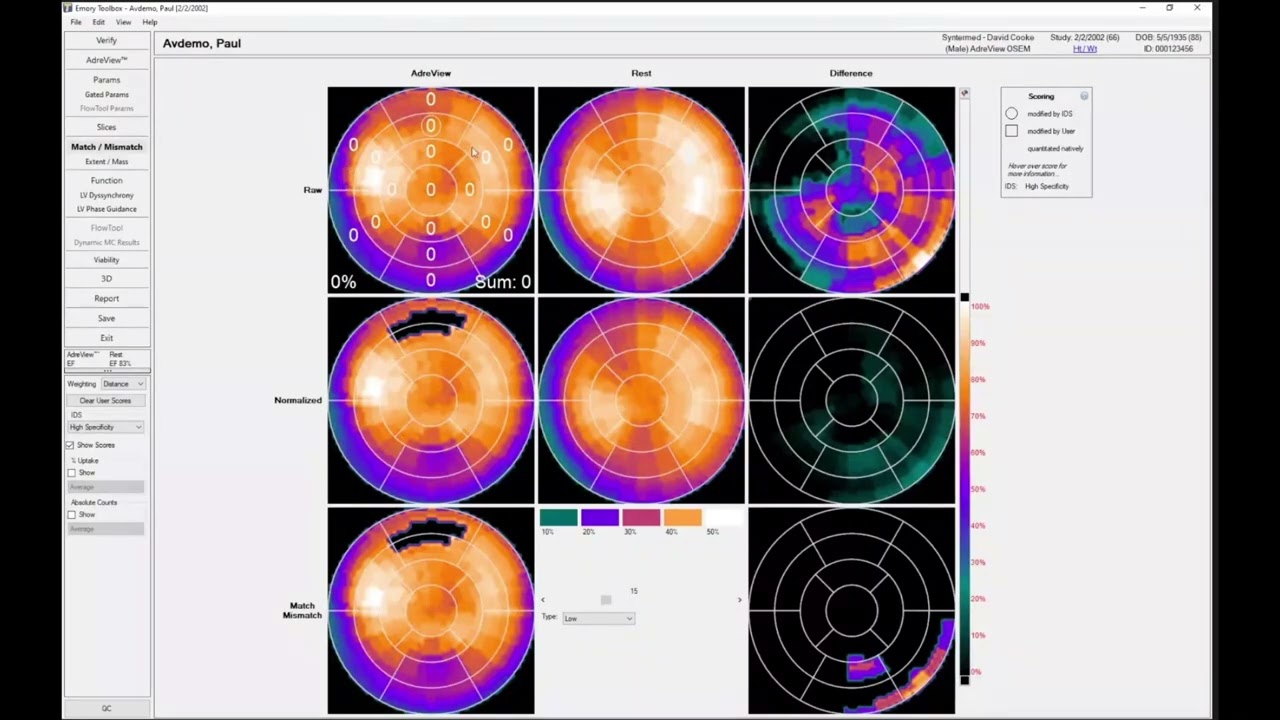
Task: Click the Normalized Rest polar map
Action: click(x=641, y=400)
